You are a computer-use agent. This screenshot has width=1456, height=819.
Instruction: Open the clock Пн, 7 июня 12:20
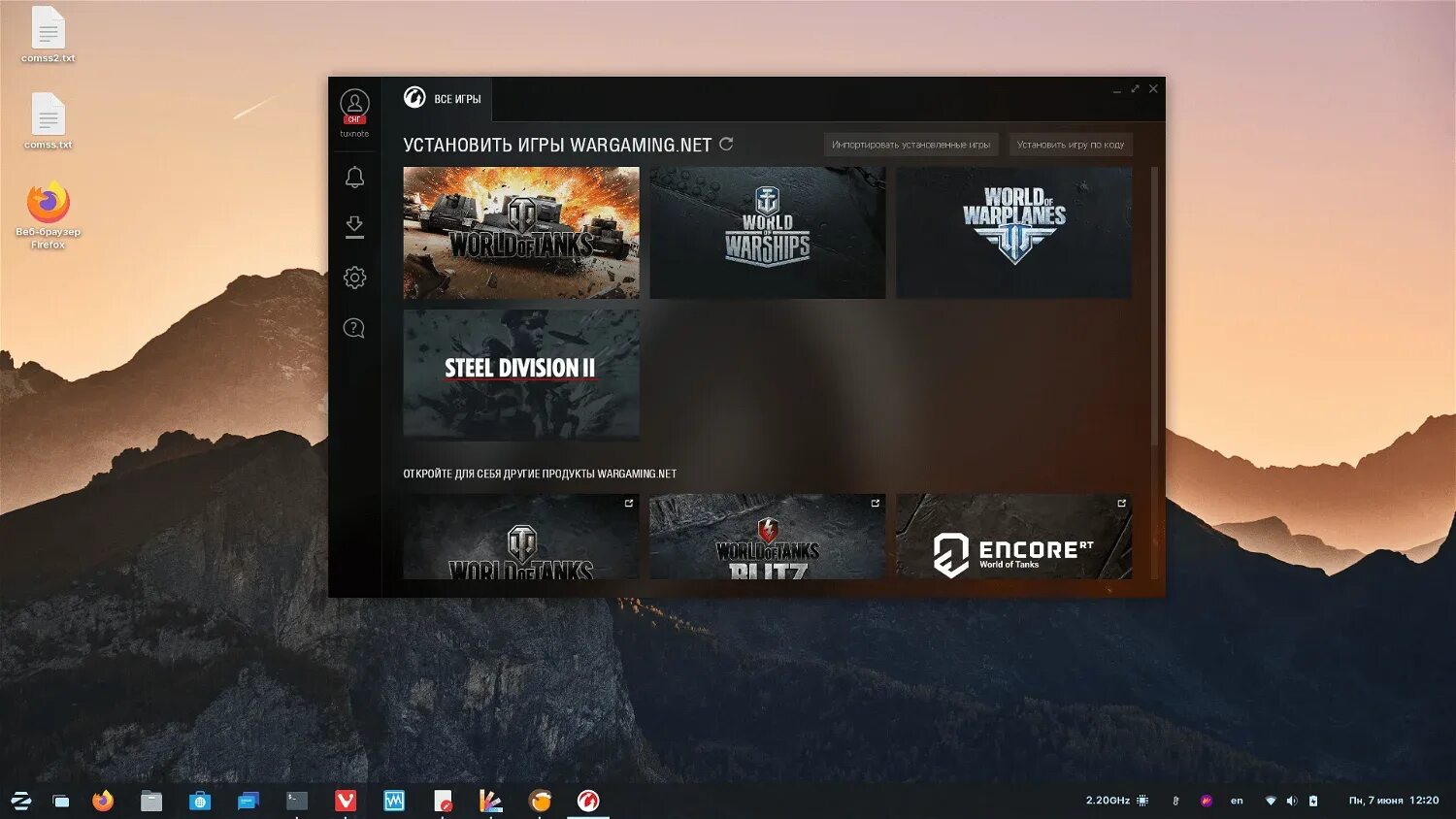[x=1394, y=801]
